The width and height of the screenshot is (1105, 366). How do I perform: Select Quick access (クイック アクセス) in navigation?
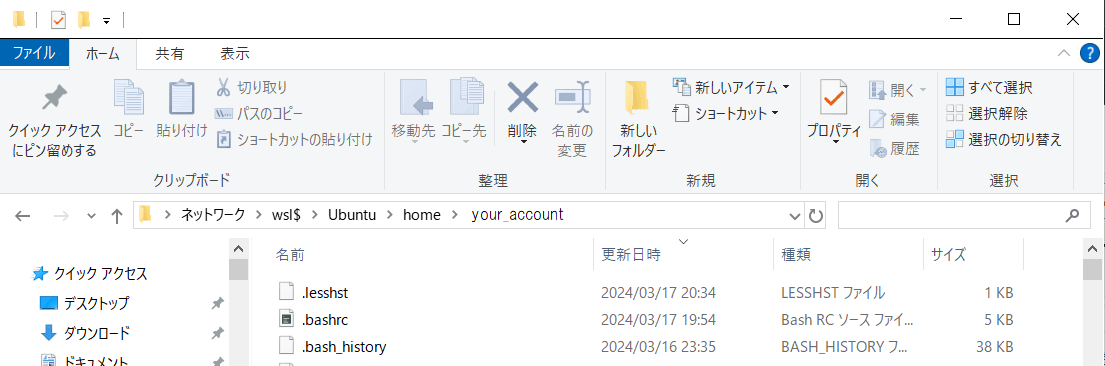[90, 274]
